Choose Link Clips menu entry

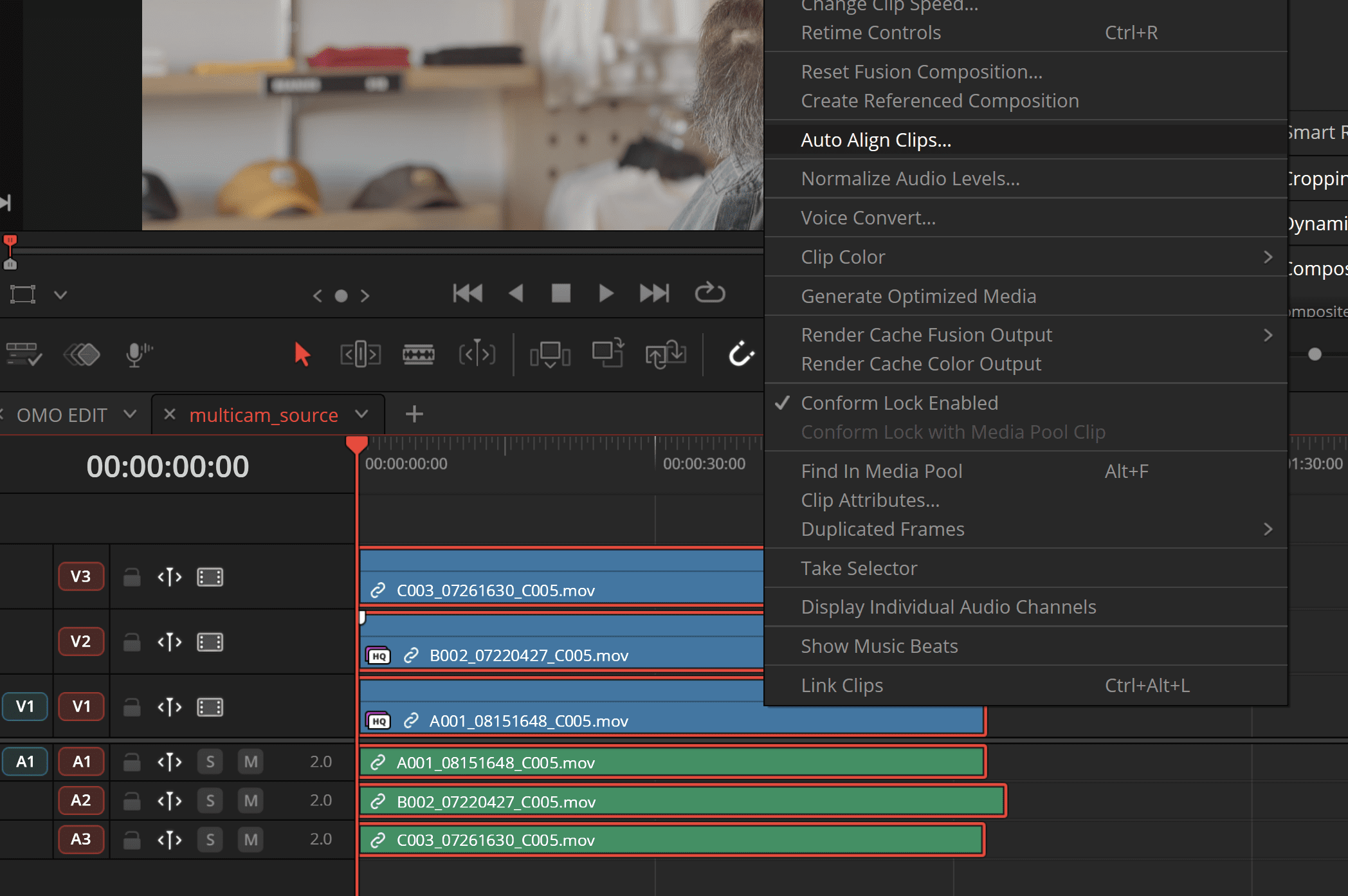[x=1026, y=686]
